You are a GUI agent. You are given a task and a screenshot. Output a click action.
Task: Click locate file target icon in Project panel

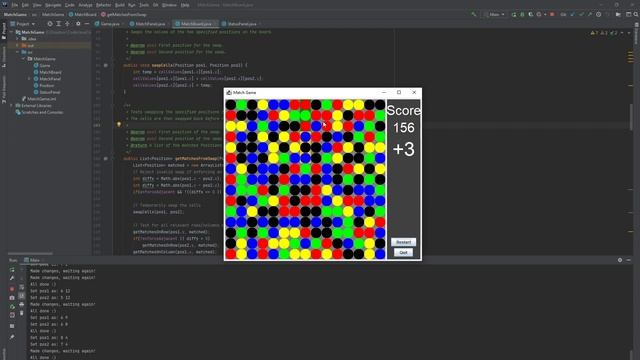pos(50,24)
